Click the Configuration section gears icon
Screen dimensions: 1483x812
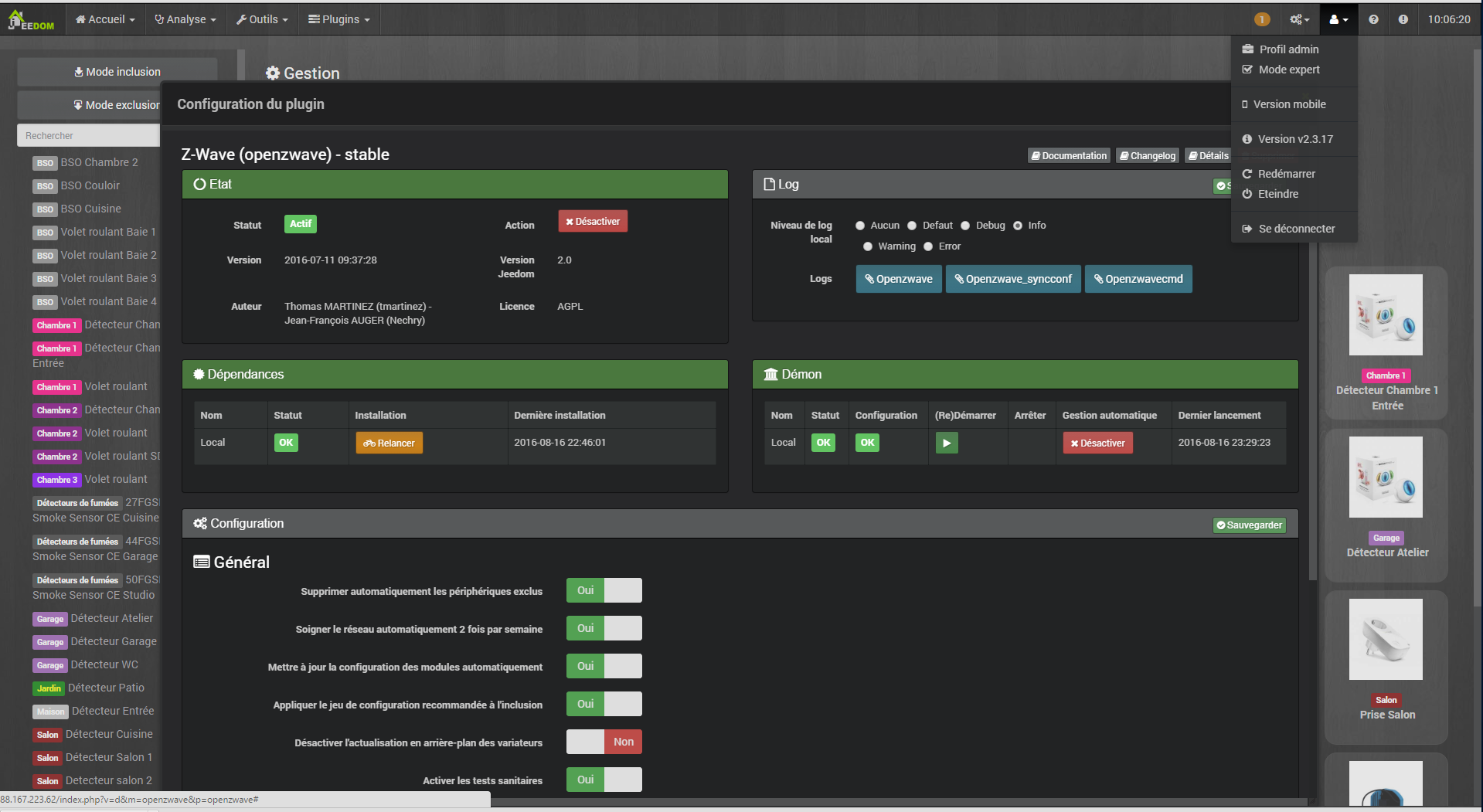(x=200, y=523)
